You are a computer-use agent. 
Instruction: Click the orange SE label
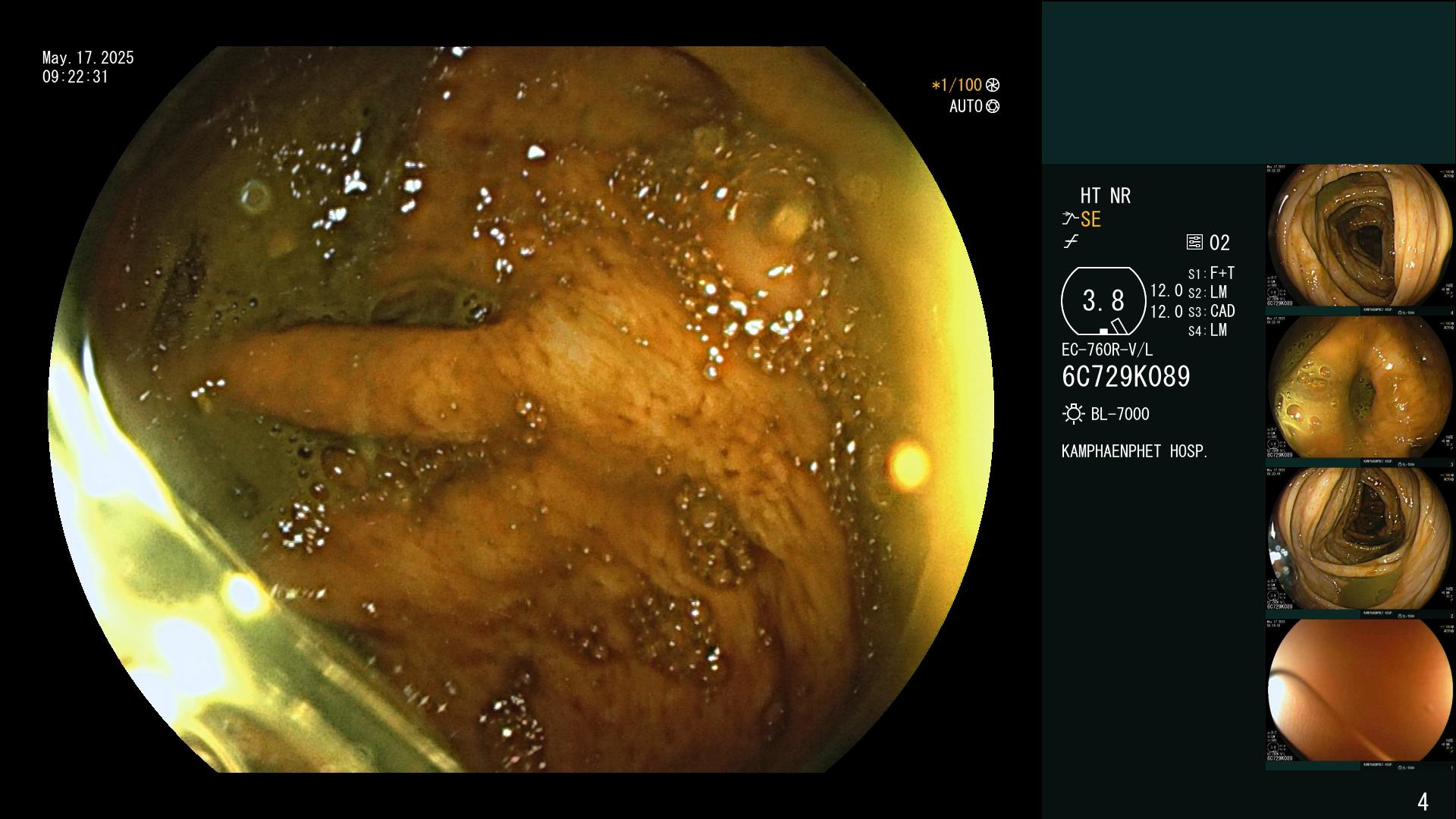point(1090,219)
